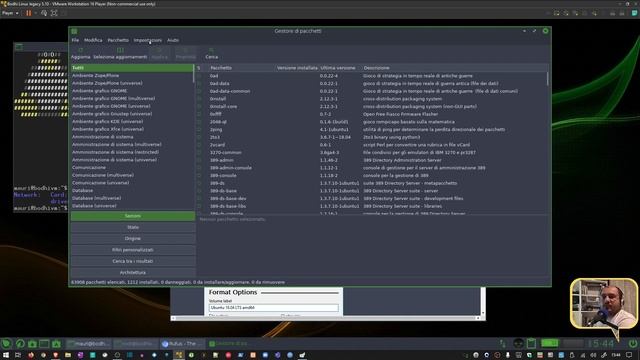The image size is (640, 360).
Task: Click the green battery indicator on shelf
Action: click(x=549, y=343)
